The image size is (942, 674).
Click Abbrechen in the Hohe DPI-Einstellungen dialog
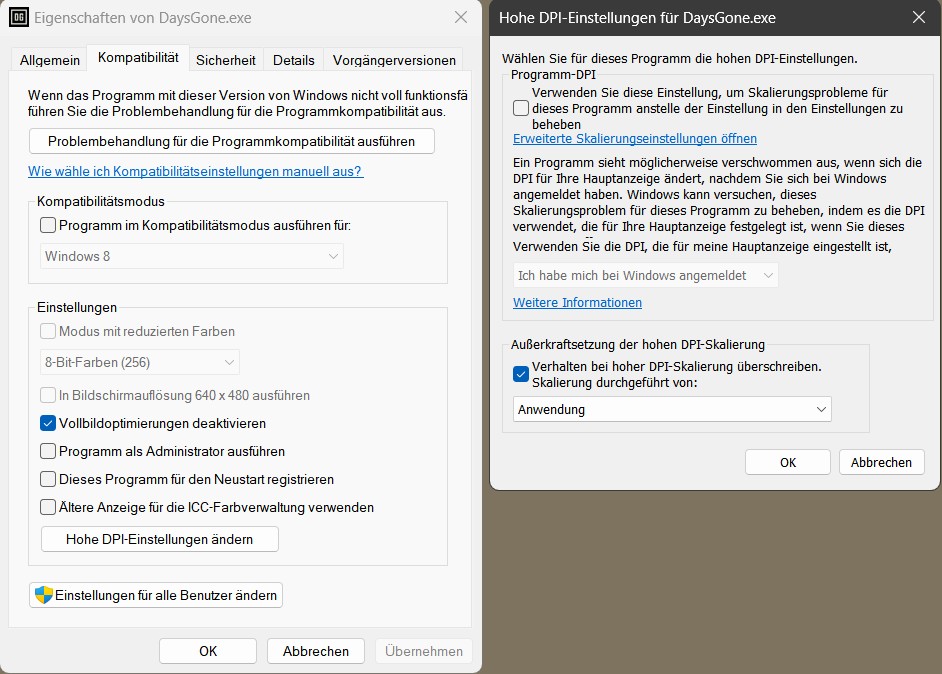(x=881, y=462)
